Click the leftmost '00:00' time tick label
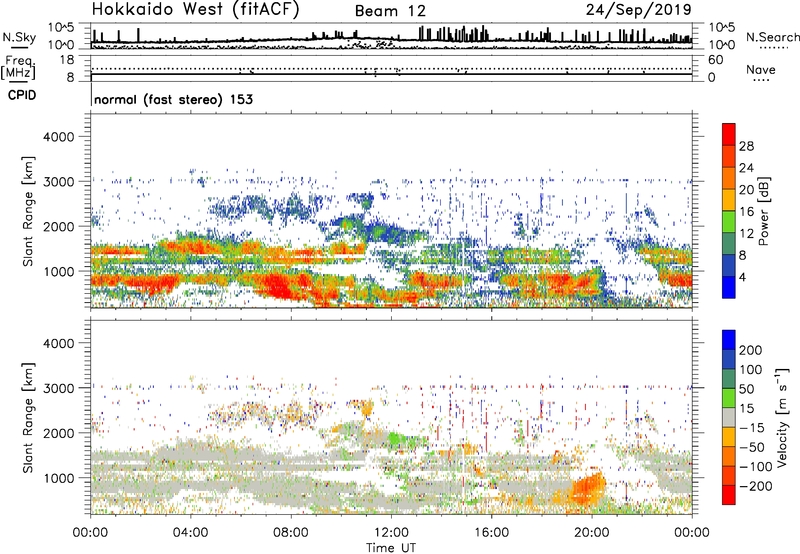 90,533
